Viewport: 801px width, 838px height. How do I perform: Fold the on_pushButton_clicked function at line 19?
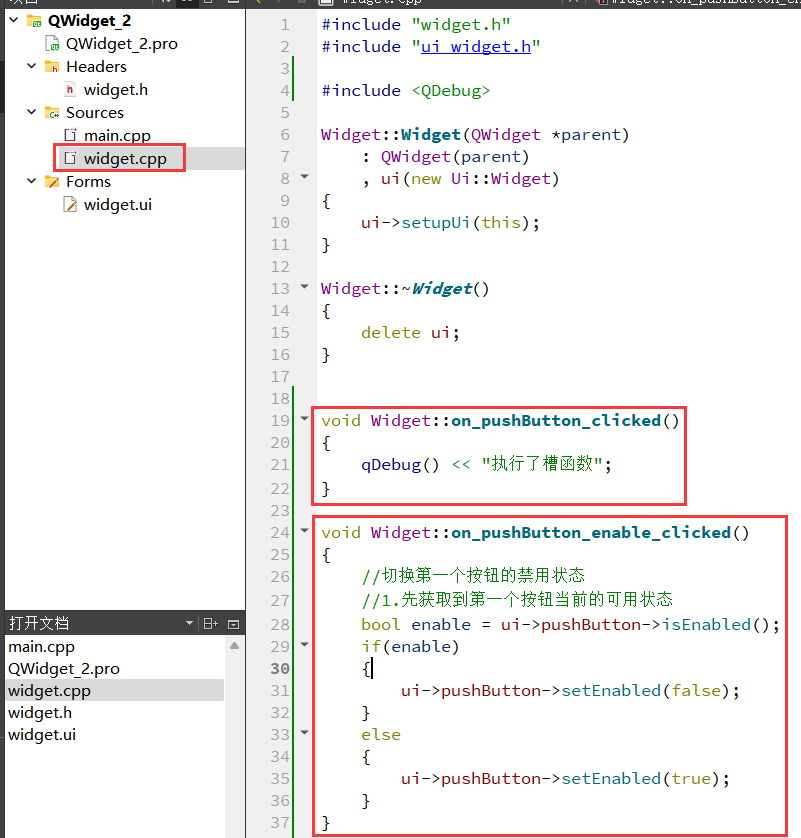pyautogui.click(x=305, y=420)
